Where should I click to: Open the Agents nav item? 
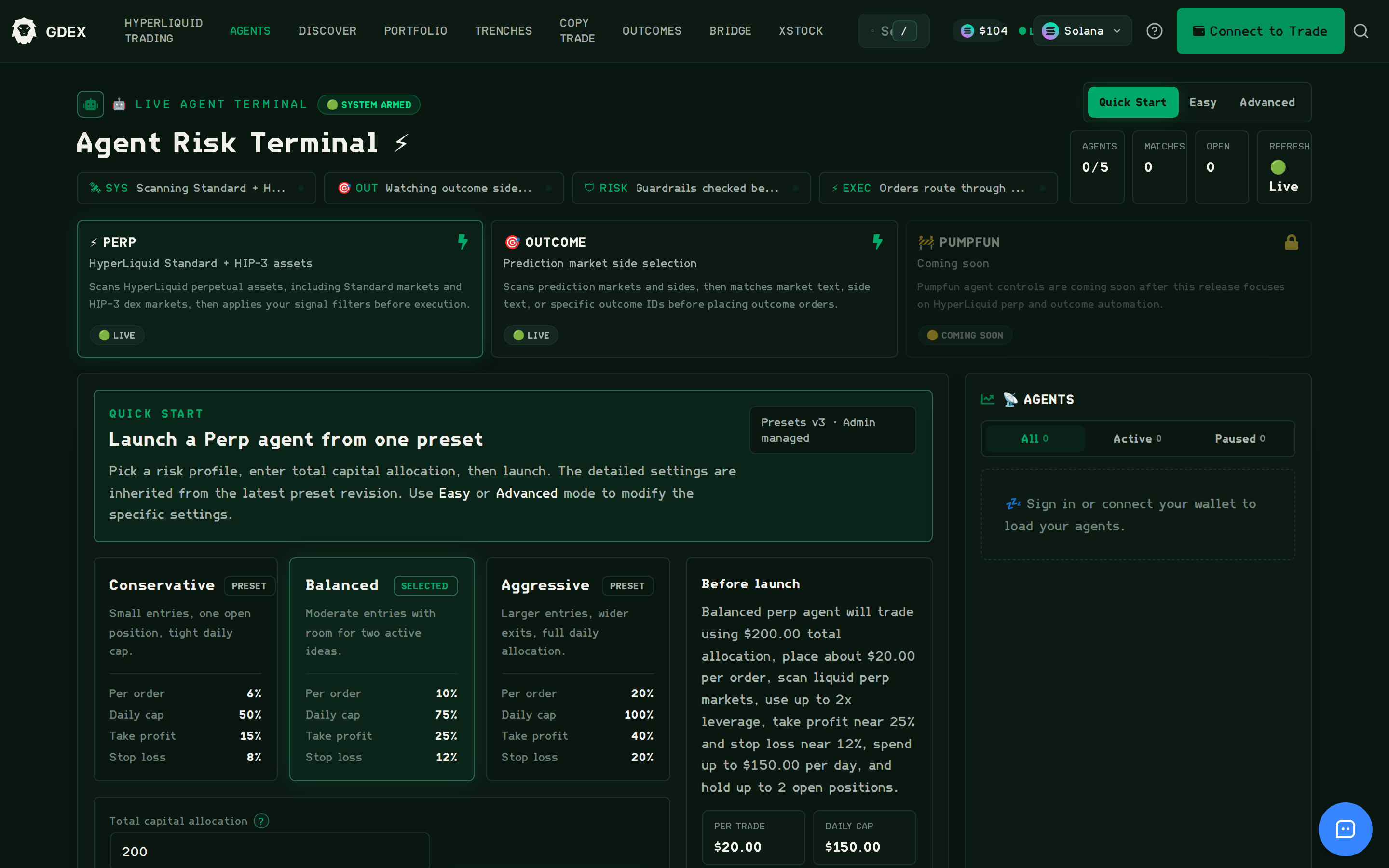(x=250, y=31)
